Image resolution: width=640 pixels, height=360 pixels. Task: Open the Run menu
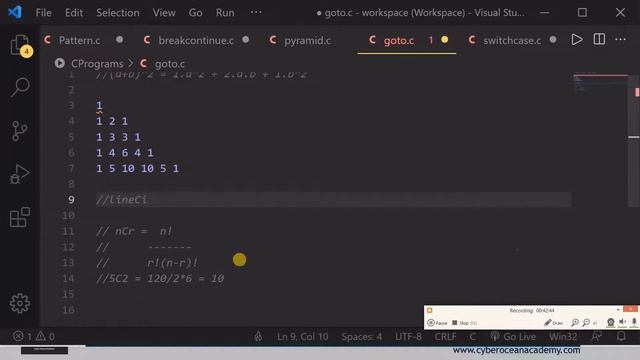[225, 13]
